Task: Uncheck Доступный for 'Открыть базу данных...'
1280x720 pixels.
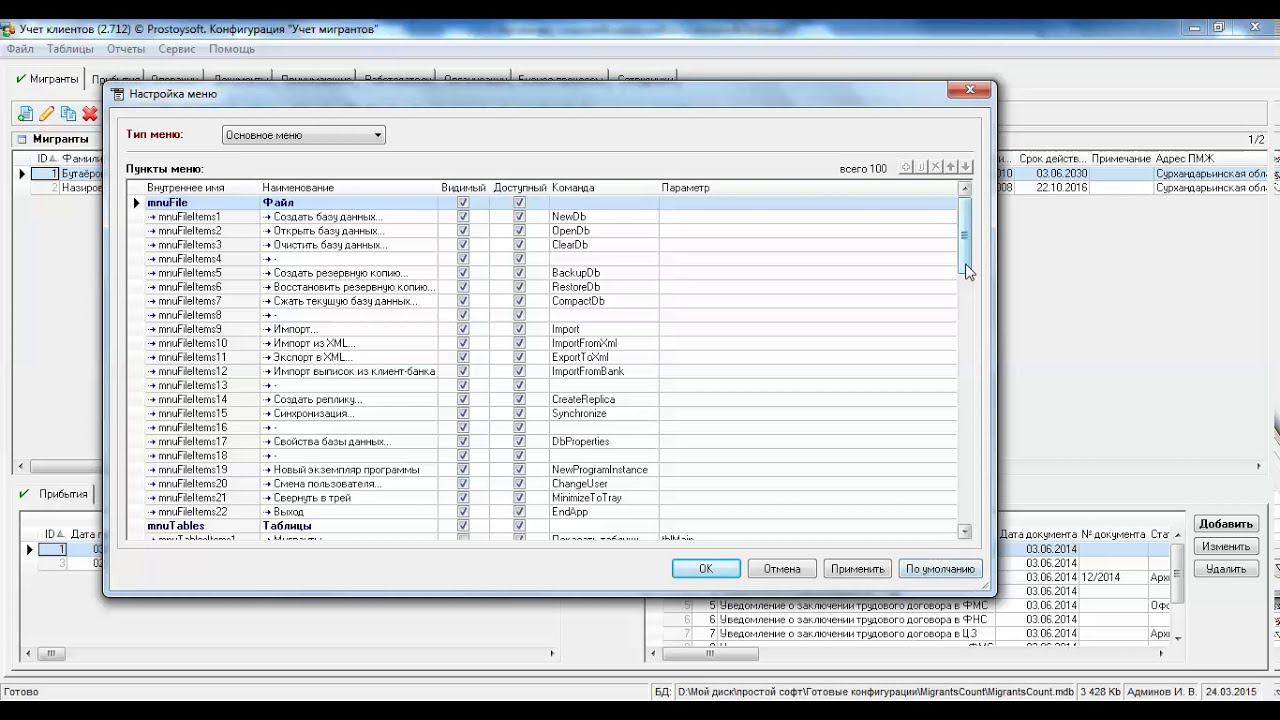Action: [519, 231]
